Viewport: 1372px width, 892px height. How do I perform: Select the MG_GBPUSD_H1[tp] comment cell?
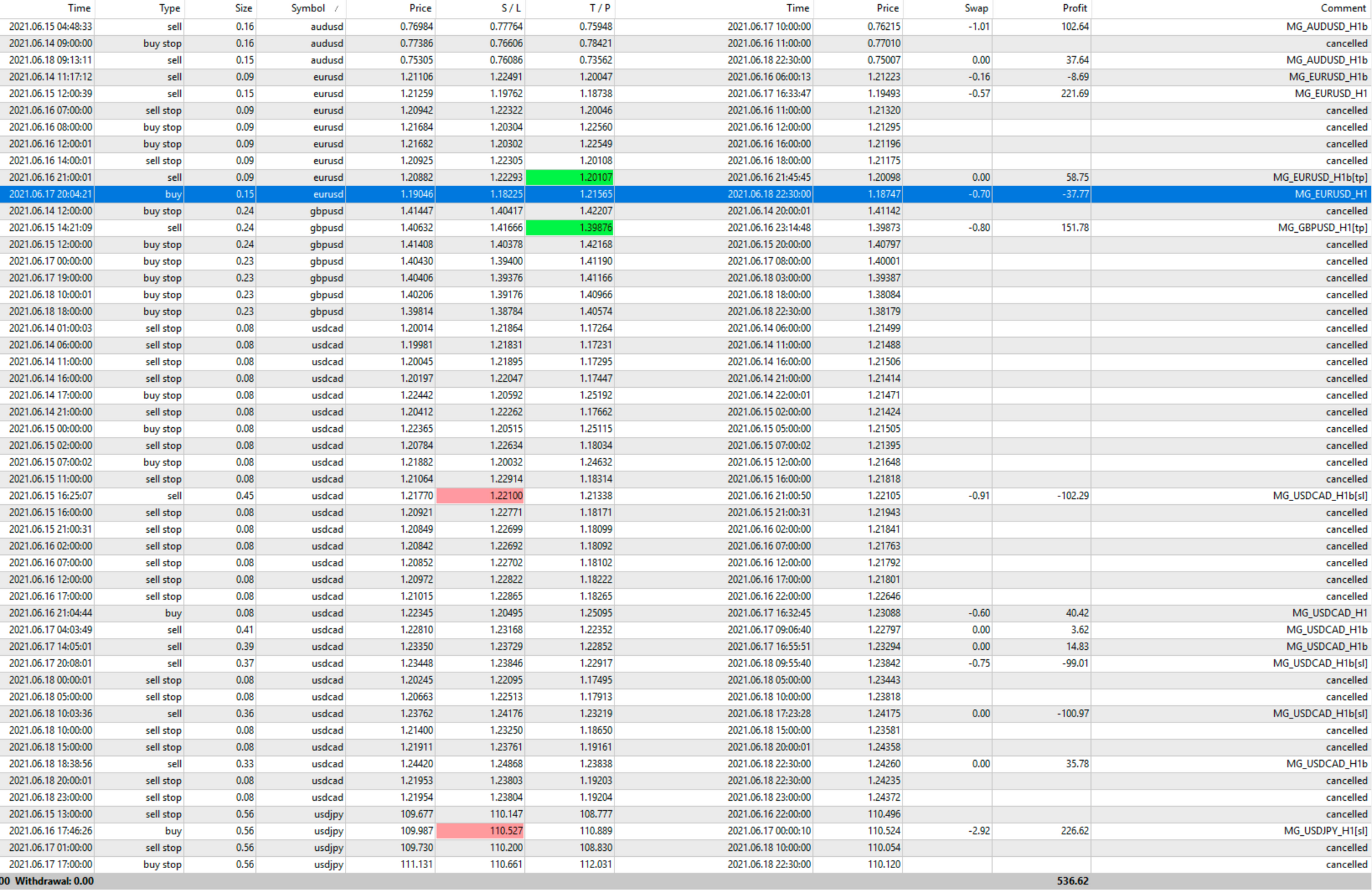point(1322,227)
